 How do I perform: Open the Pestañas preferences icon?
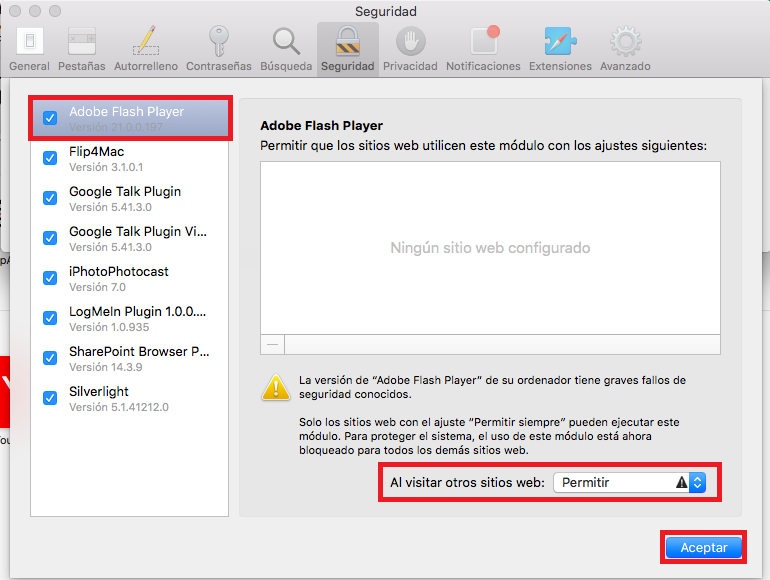(82, 41)
